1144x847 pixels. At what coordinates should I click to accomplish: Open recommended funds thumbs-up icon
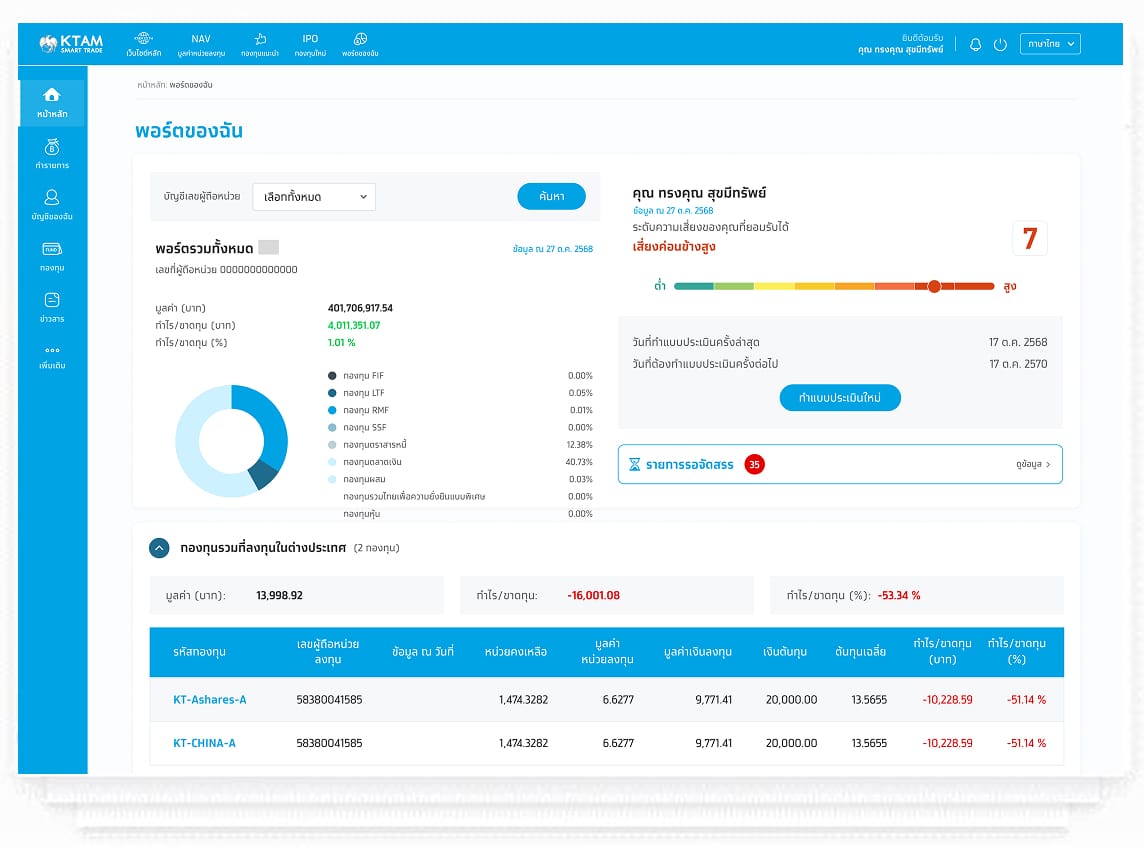(x=260, y=39)
